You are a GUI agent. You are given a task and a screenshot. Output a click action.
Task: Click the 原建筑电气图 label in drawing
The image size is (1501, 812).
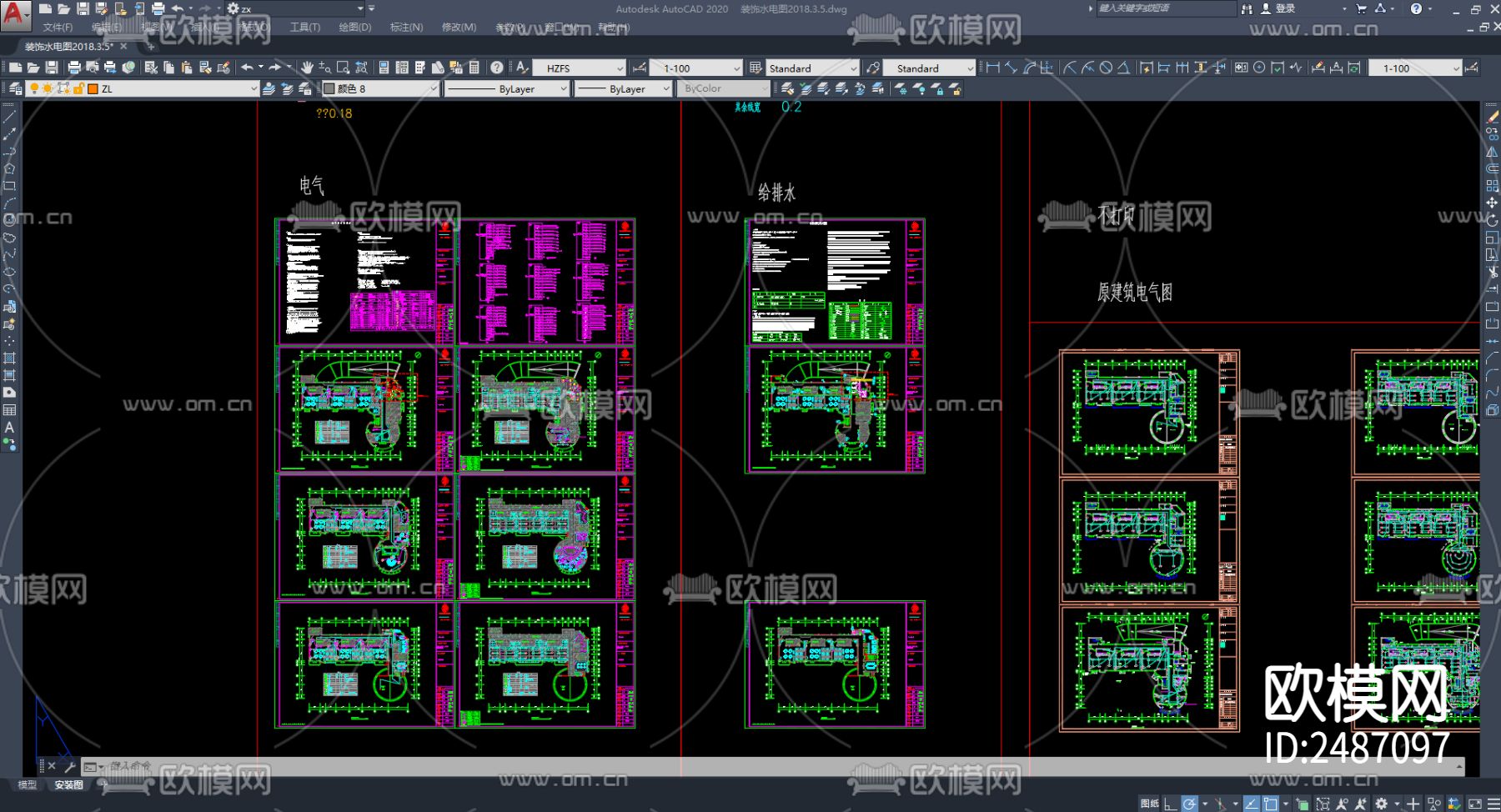(x=1135, y=293)
